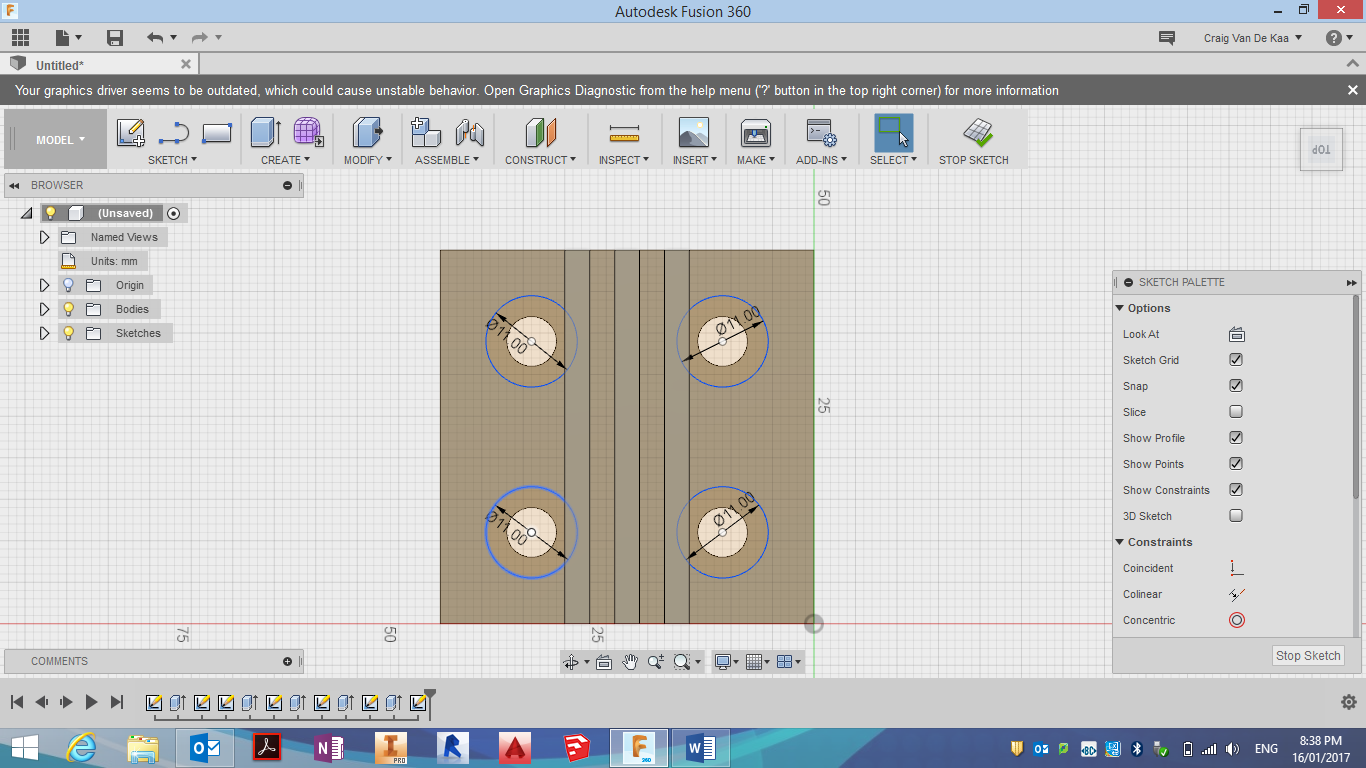Open the Create Form sculpt icon
The height and width of the screenshot is (768, 1366).
(308, 133)
